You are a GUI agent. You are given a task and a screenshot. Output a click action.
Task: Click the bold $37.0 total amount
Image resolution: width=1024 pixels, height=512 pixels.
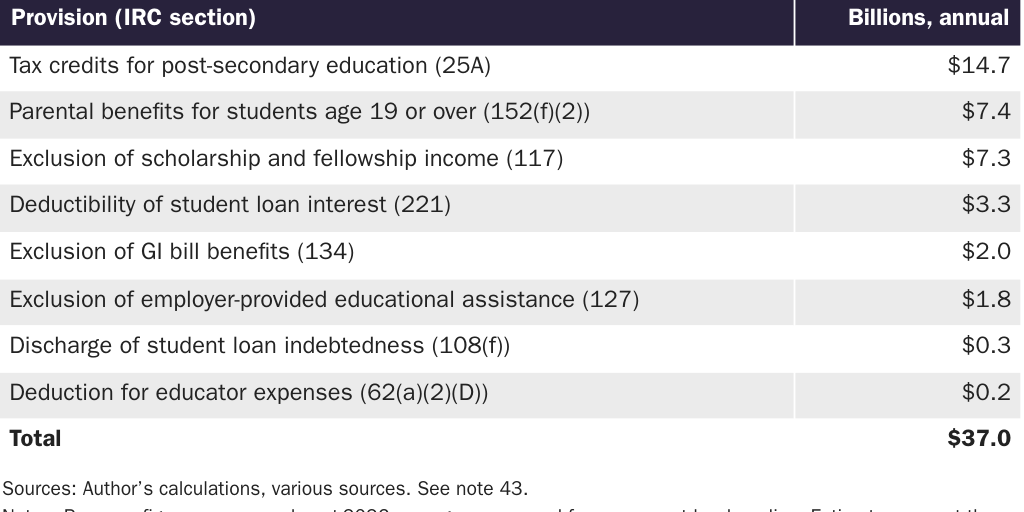pyautogui.click(x=979, y=438)
